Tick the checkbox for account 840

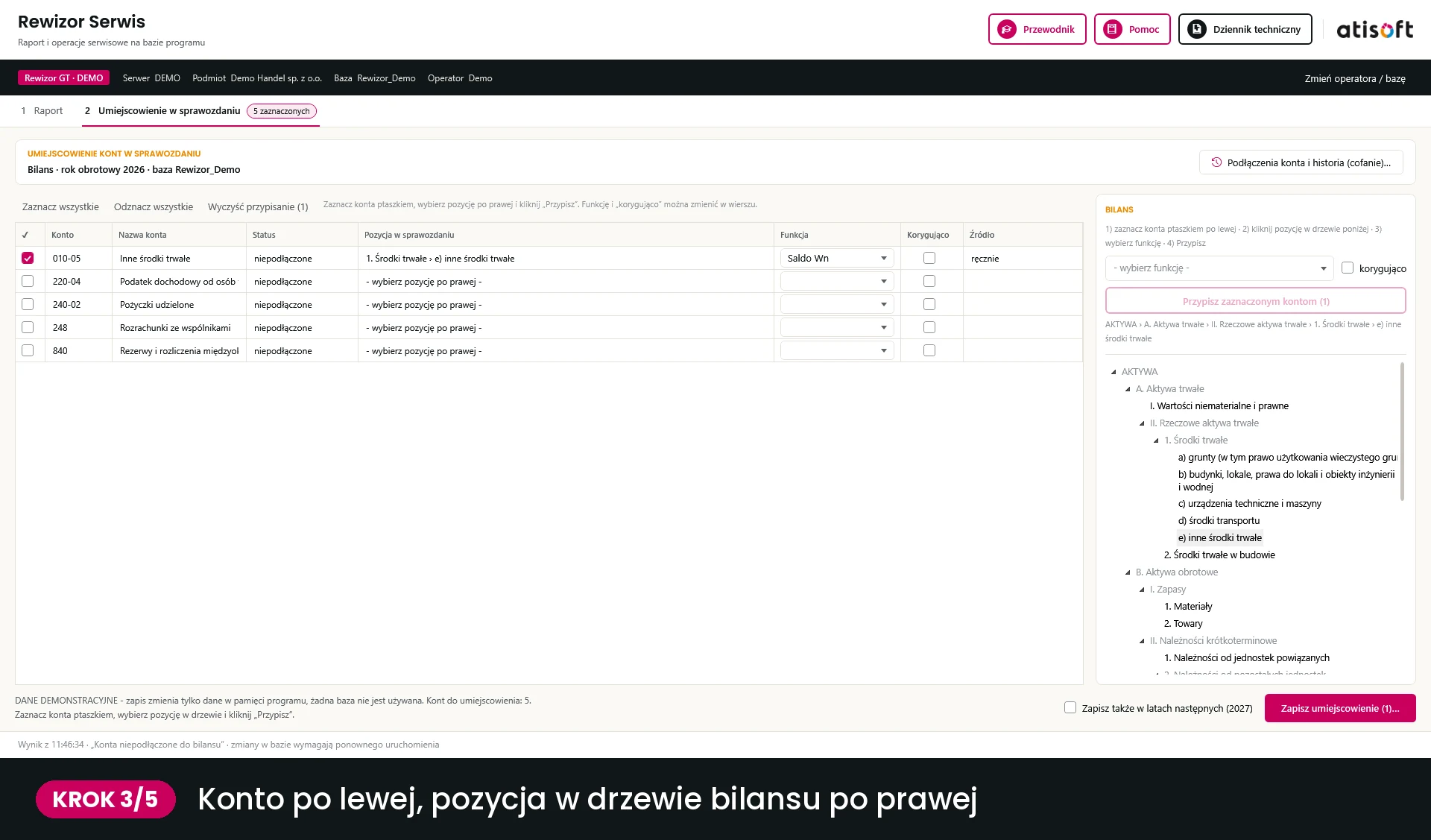[28, 350]
